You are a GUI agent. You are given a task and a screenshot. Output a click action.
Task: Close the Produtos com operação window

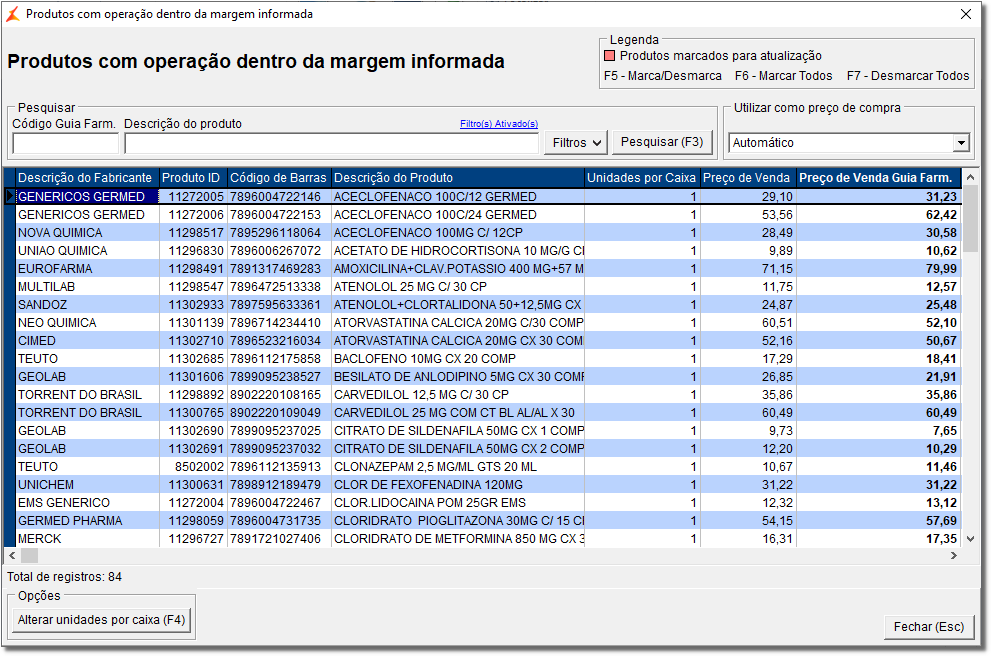(966, 14)
